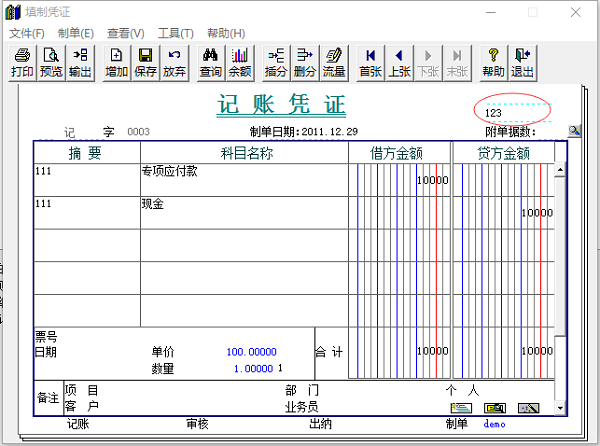Image resolution: width=600 pixels, height=446 pixels.
Task: Click debit amount 10000 in first row
Action: point(432,180)
